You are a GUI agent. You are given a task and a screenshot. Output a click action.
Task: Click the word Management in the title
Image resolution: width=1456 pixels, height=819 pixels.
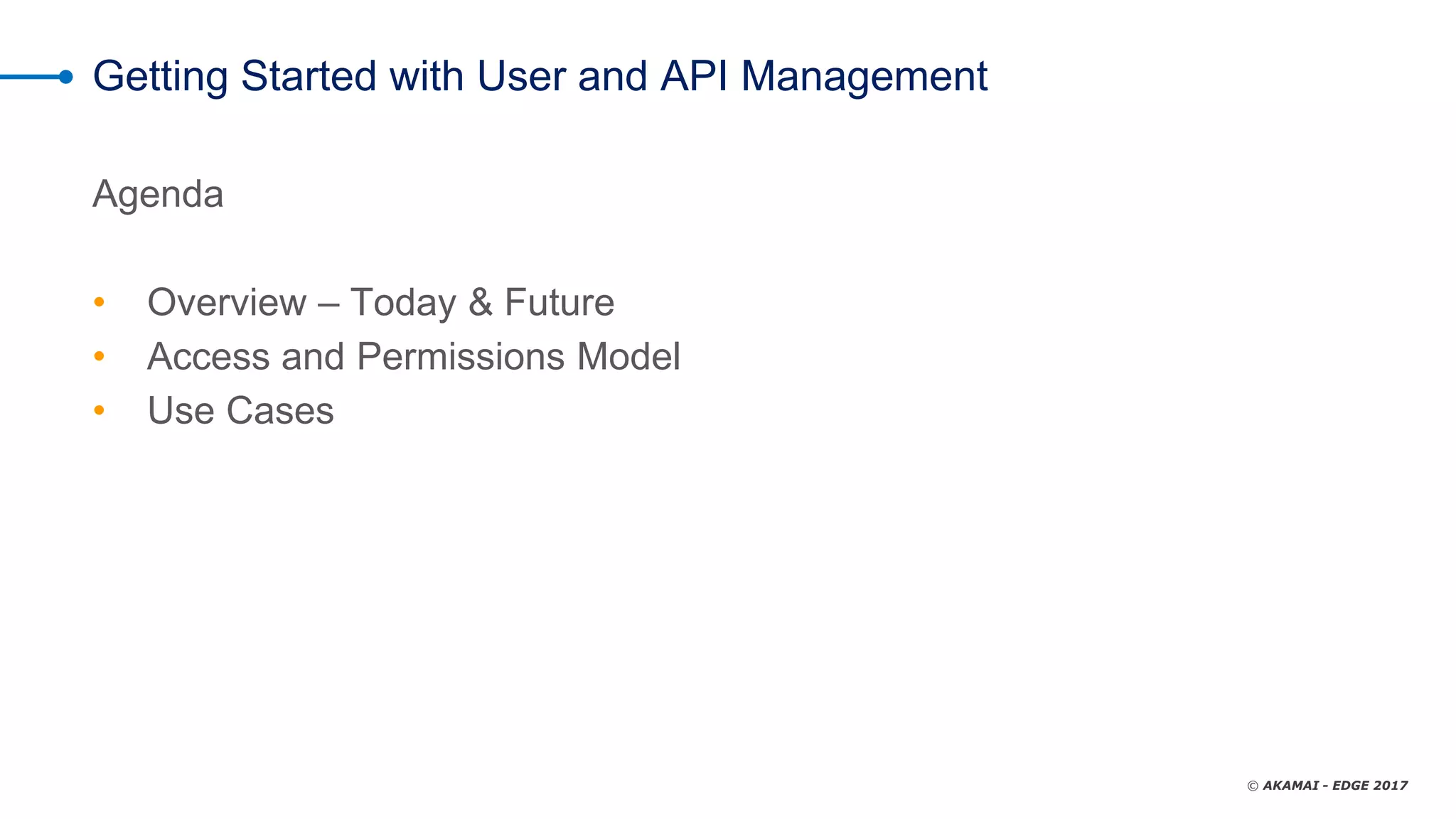click(x=864, y=77)
